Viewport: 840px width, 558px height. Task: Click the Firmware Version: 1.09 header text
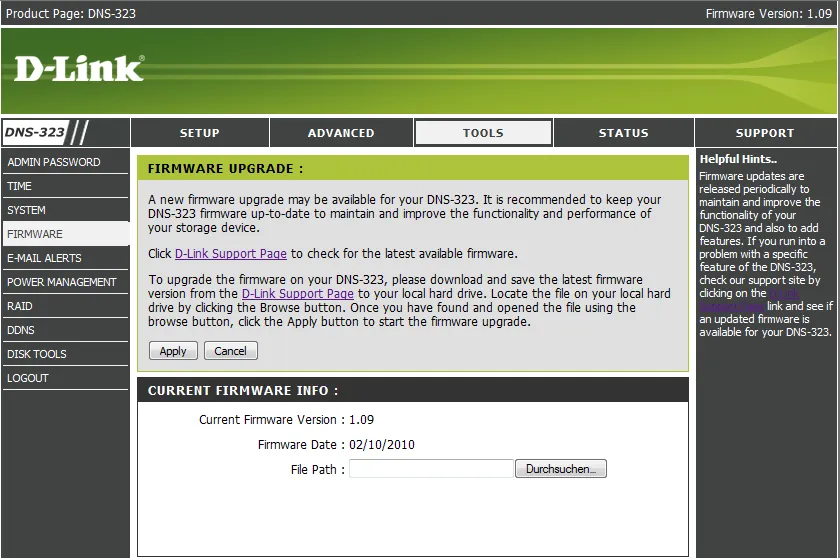768,13
